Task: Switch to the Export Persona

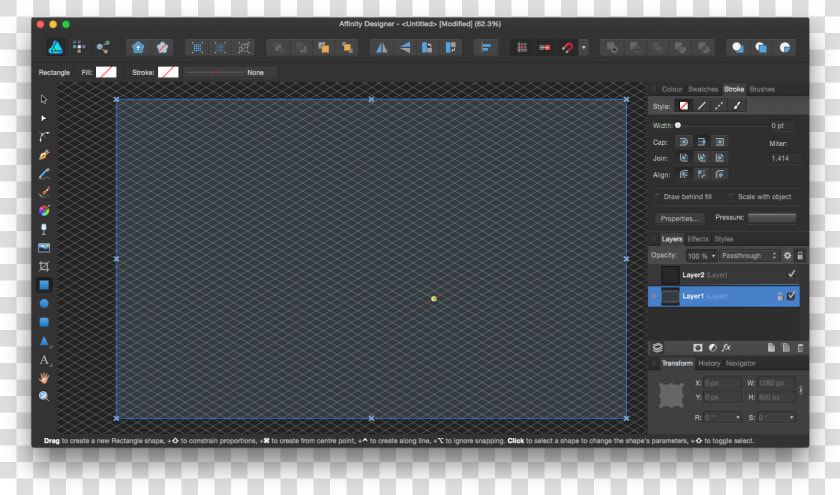Action: coord(103,47)
